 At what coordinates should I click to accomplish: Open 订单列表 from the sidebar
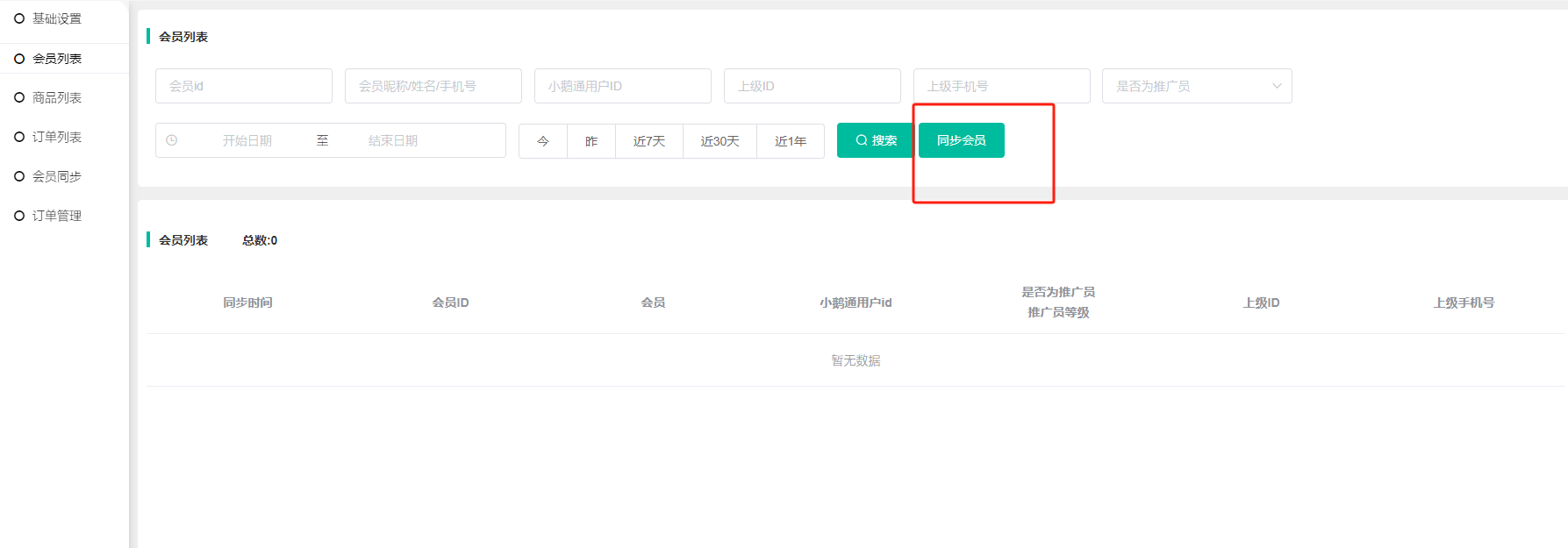click(x=56, y=137)
